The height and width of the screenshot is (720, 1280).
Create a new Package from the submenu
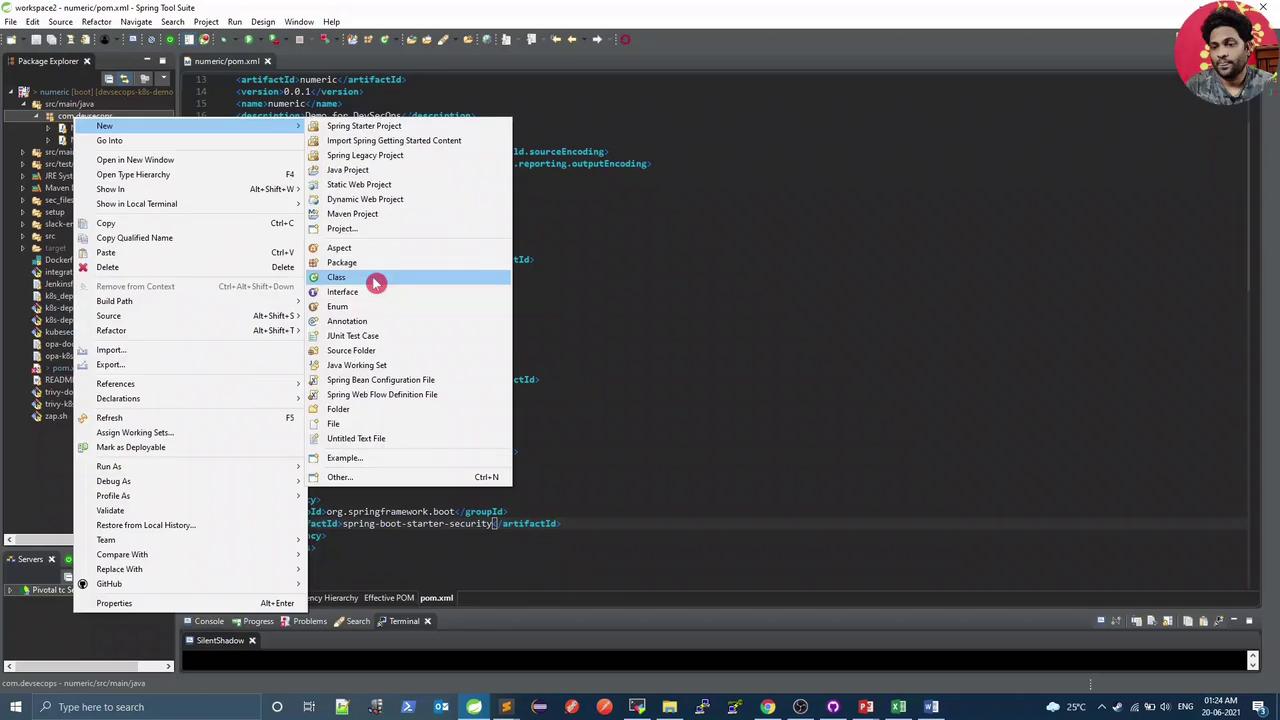408,262
